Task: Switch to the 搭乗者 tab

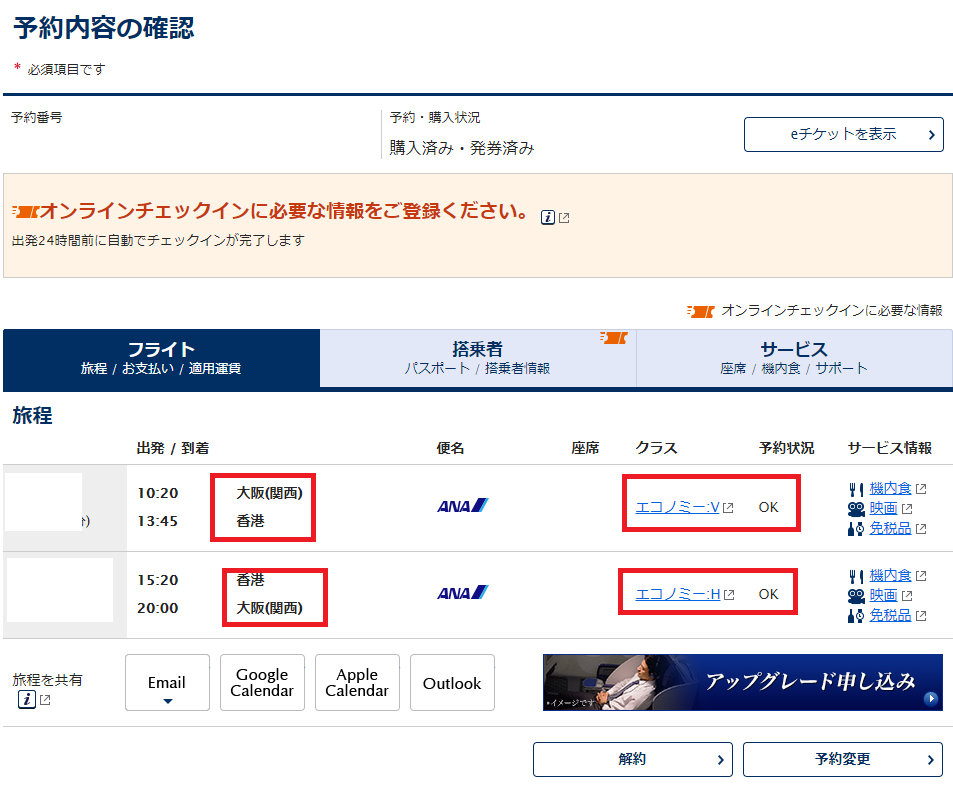Action: [x=477, y=357]
